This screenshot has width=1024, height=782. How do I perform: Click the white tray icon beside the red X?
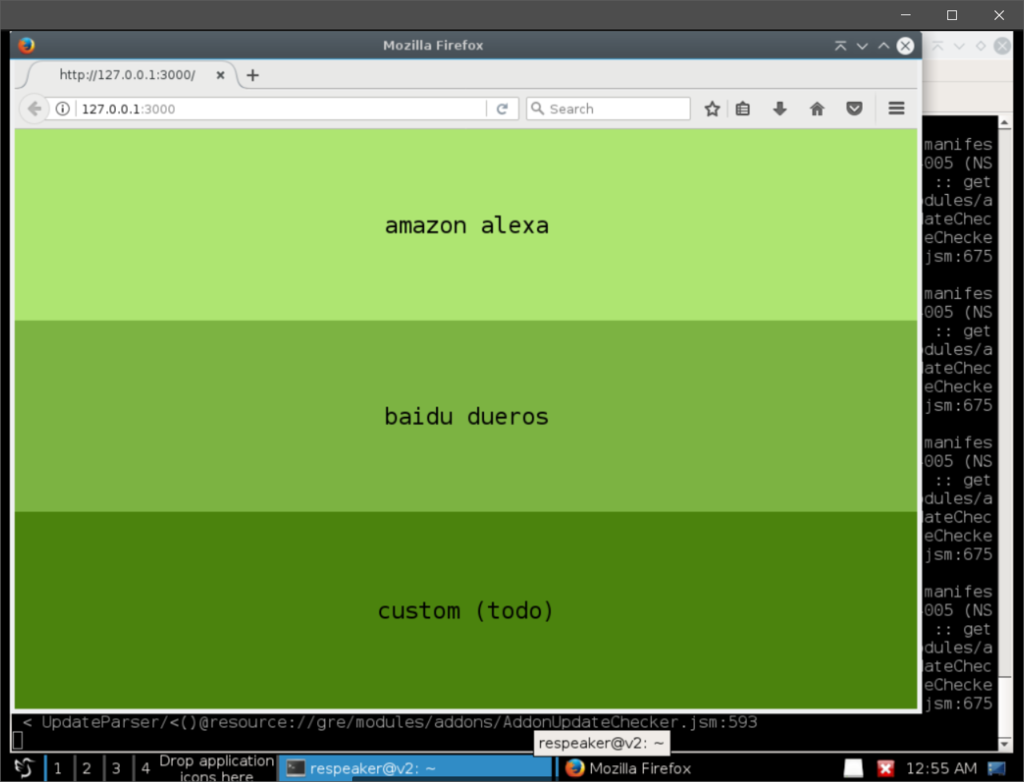click(854, 768)
